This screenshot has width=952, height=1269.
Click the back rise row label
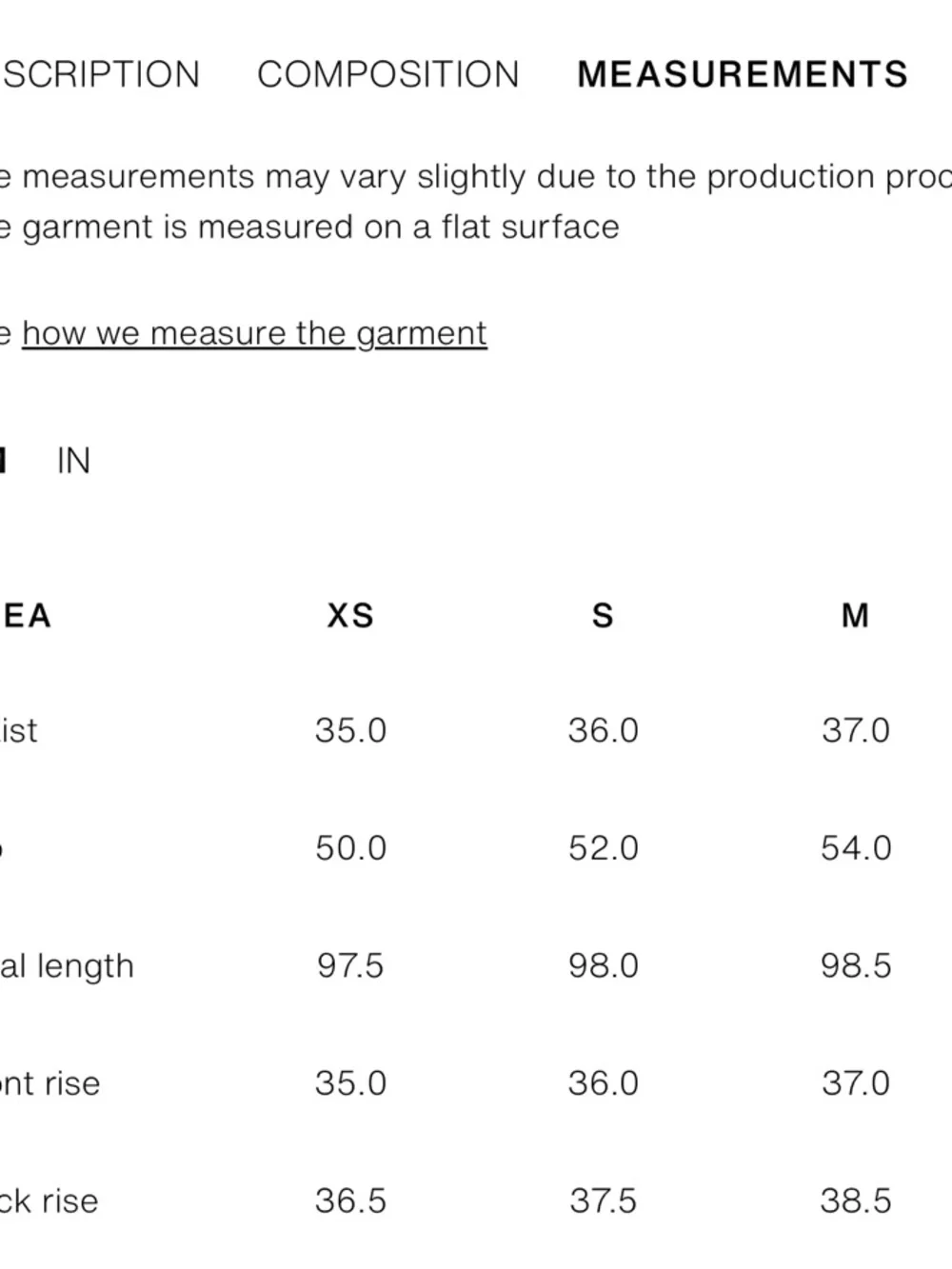coord(49,1200)
